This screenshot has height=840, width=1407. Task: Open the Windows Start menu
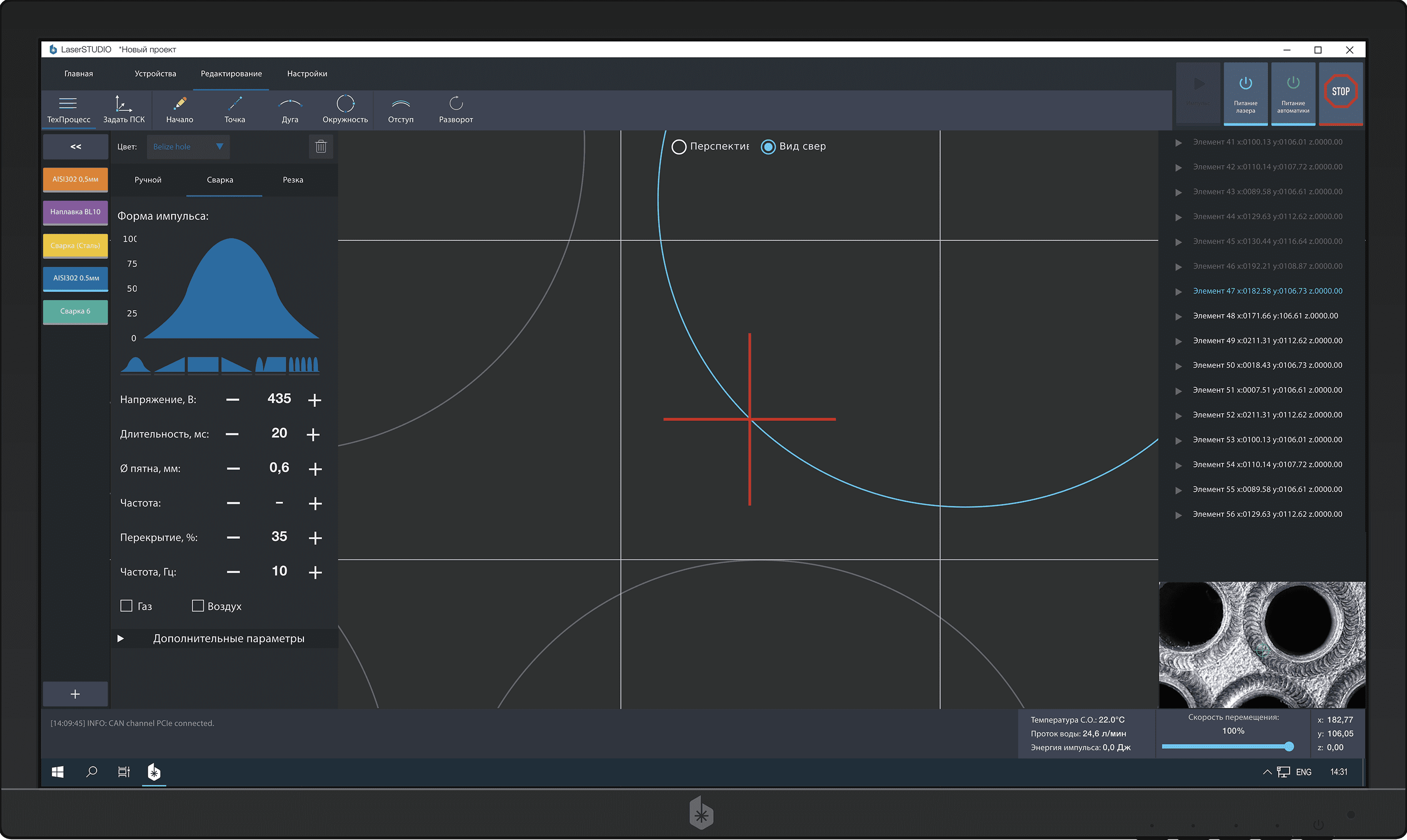(58, 772)
